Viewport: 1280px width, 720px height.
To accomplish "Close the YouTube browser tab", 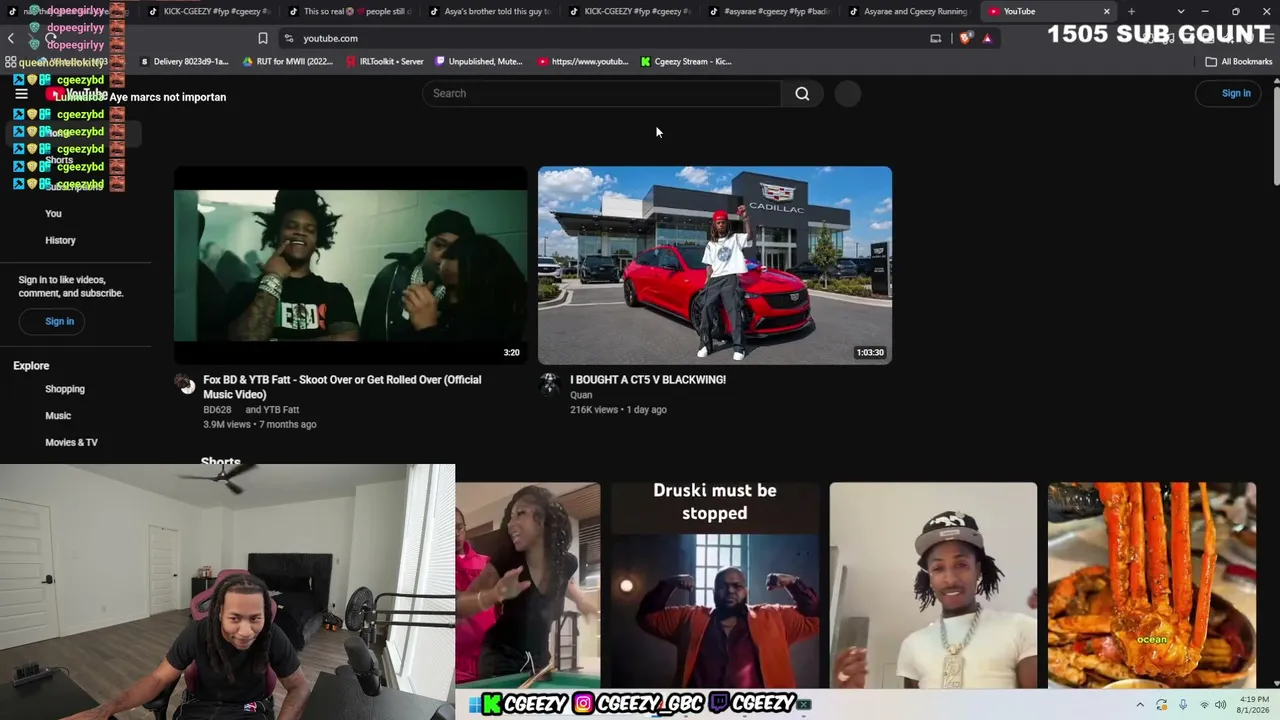I will pyautogui.click(x=1106, y=11).
